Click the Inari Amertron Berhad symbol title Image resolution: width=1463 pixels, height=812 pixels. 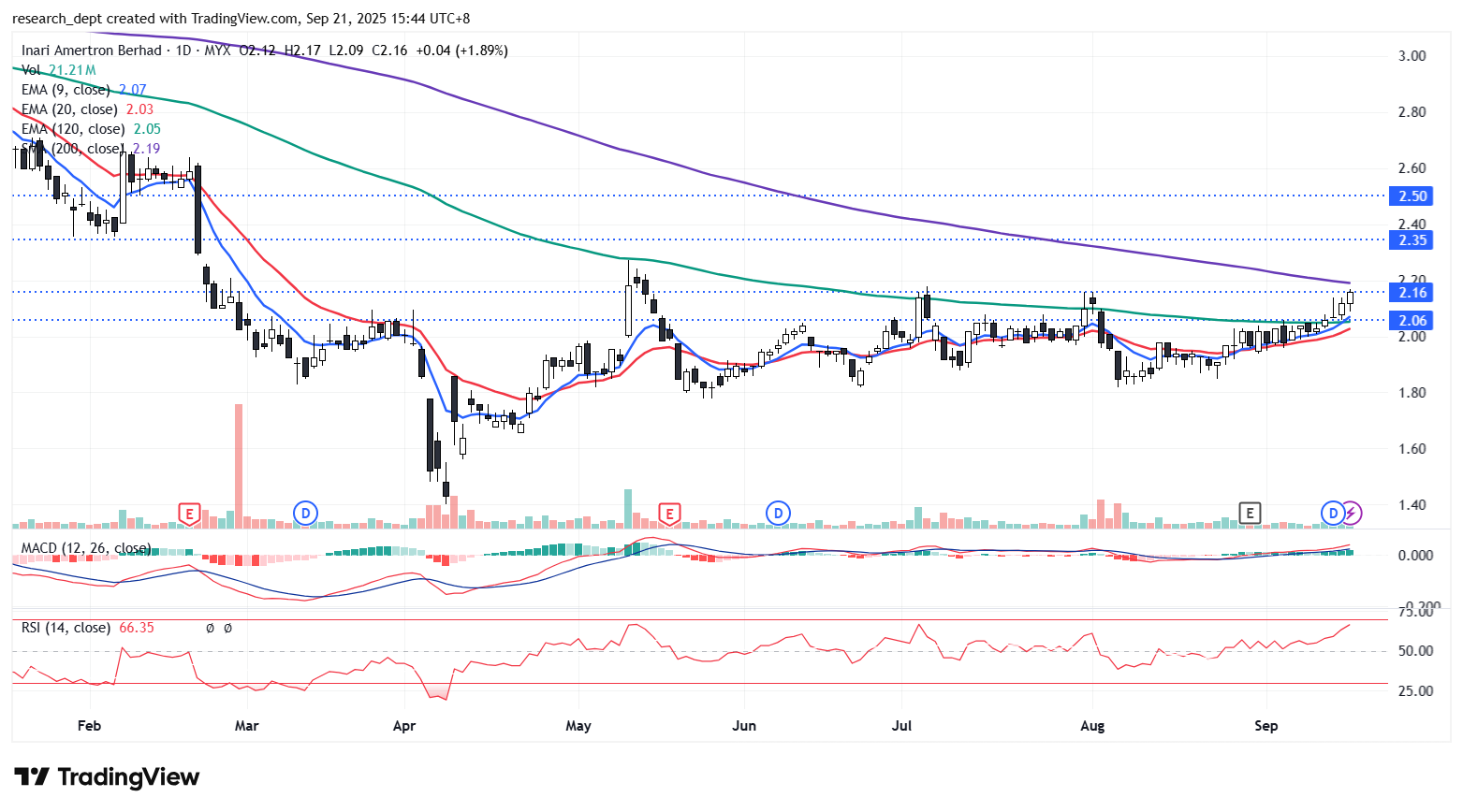[91, 51]
